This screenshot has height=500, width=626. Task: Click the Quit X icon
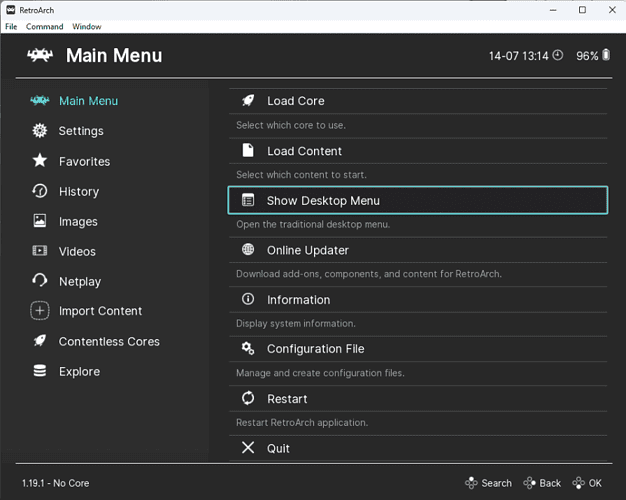[x=248, y=448]
